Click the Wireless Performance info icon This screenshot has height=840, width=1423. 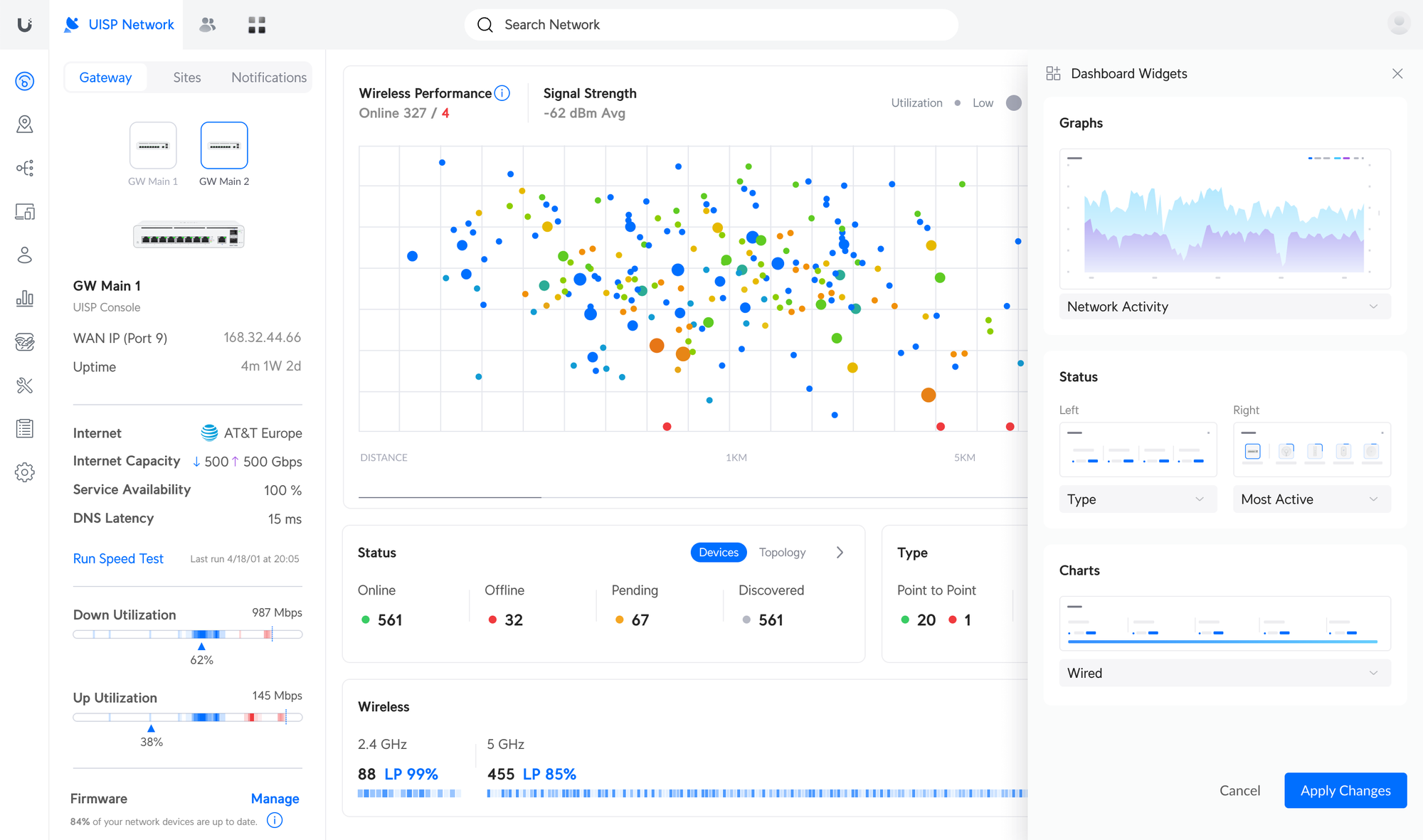502,93
